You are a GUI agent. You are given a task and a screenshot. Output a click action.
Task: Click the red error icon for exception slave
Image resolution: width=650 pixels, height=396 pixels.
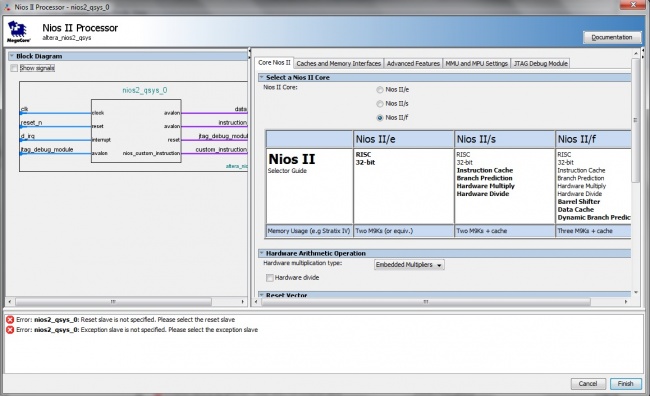pos(10,330)
